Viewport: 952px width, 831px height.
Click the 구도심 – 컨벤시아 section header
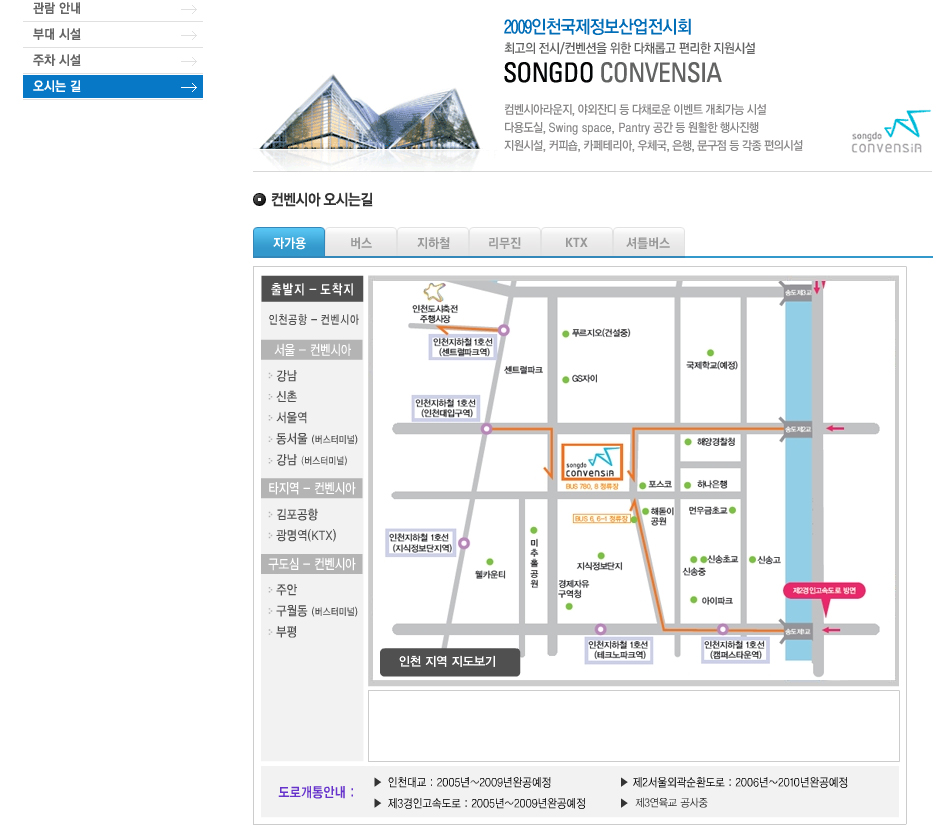(x=312, y=564)
